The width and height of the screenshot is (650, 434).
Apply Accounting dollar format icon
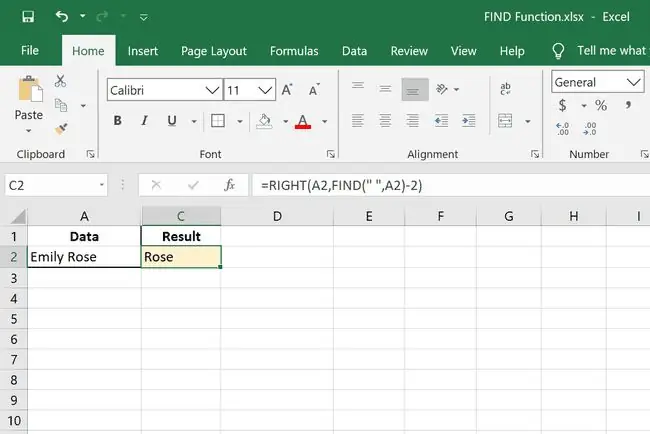click(562, 105)
